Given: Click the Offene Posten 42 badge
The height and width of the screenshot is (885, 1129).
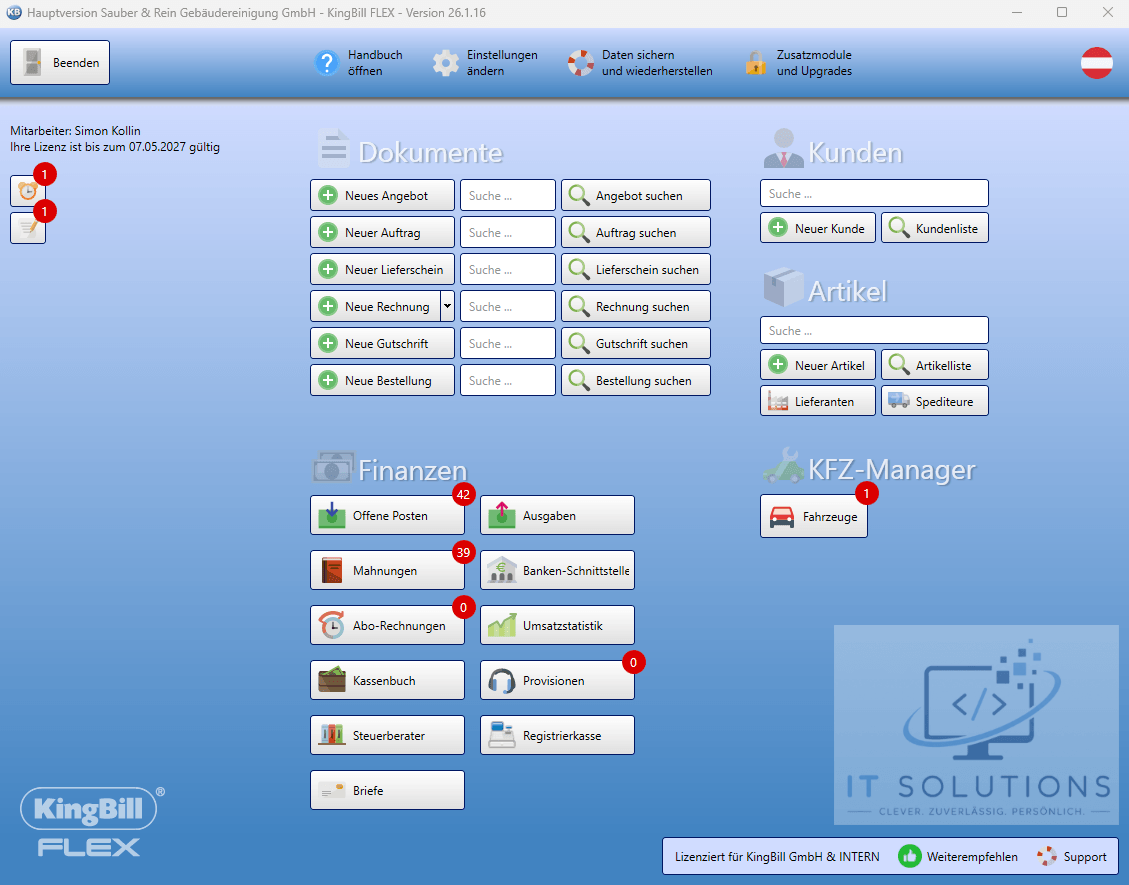Looking at the screenshot, I should [x=463, y=494].
